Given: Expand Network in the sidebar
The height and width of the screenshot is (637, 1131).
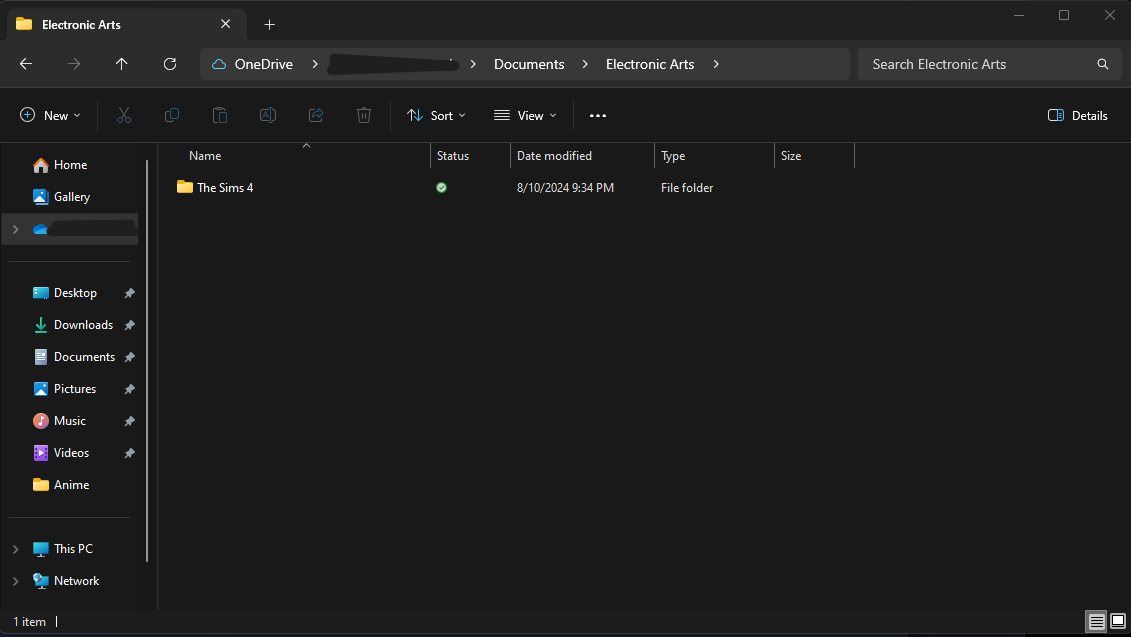Looking at the screenshot, I should click(15, 581).
